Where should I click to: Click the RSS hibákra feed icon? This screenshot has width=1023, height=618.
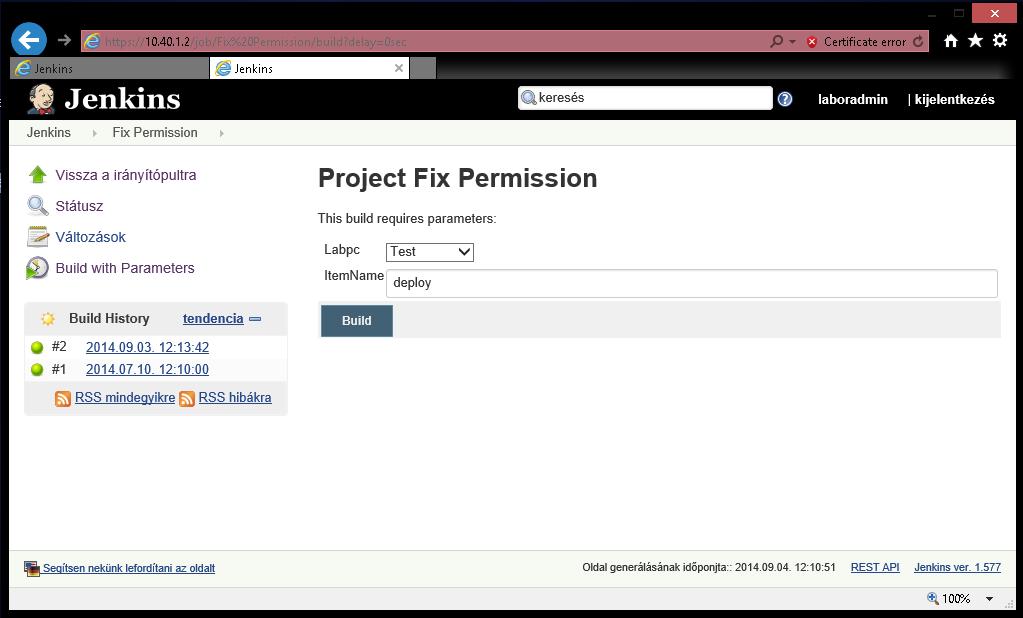[x=187, y=398]
